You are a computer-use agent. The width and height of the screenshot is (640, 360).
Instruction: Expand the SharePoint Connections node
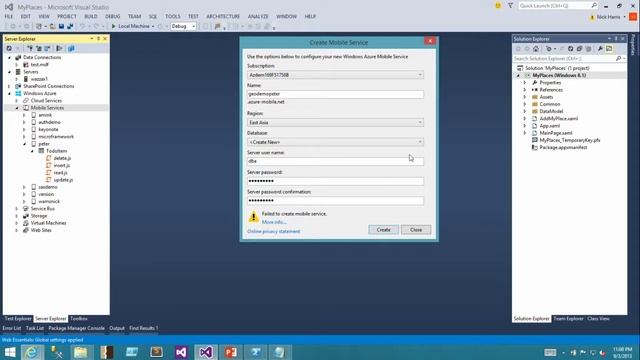click(x=9, y=87)
